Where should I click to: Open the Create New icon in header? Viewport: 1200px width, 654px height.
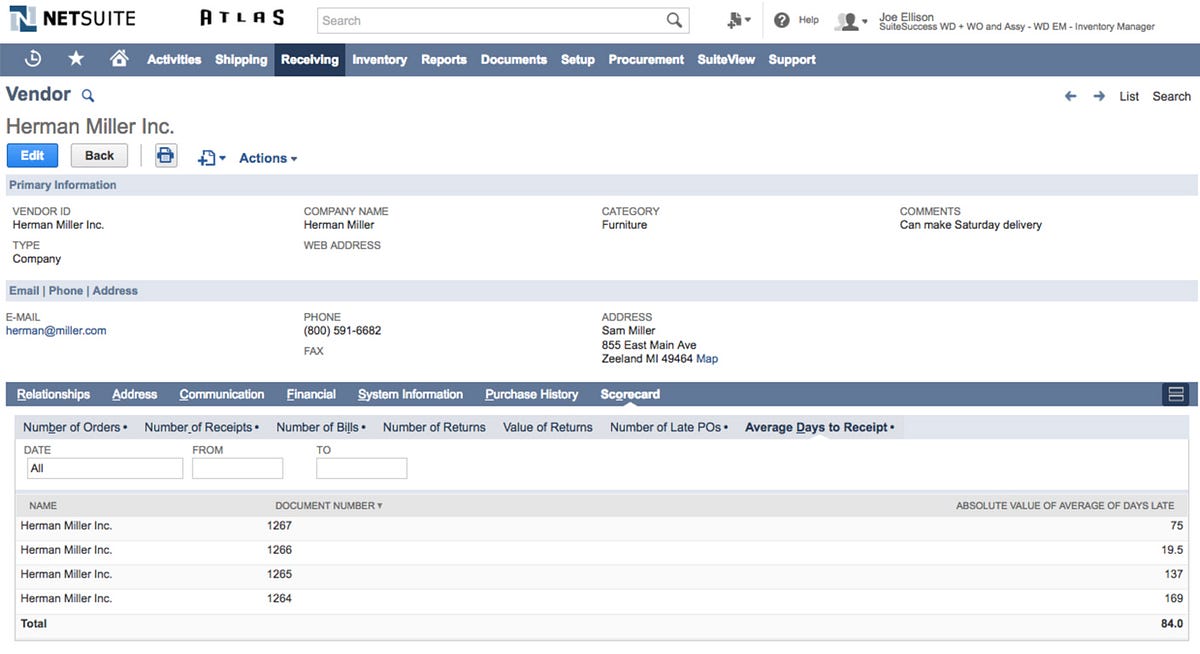click(x=739, y=20)
